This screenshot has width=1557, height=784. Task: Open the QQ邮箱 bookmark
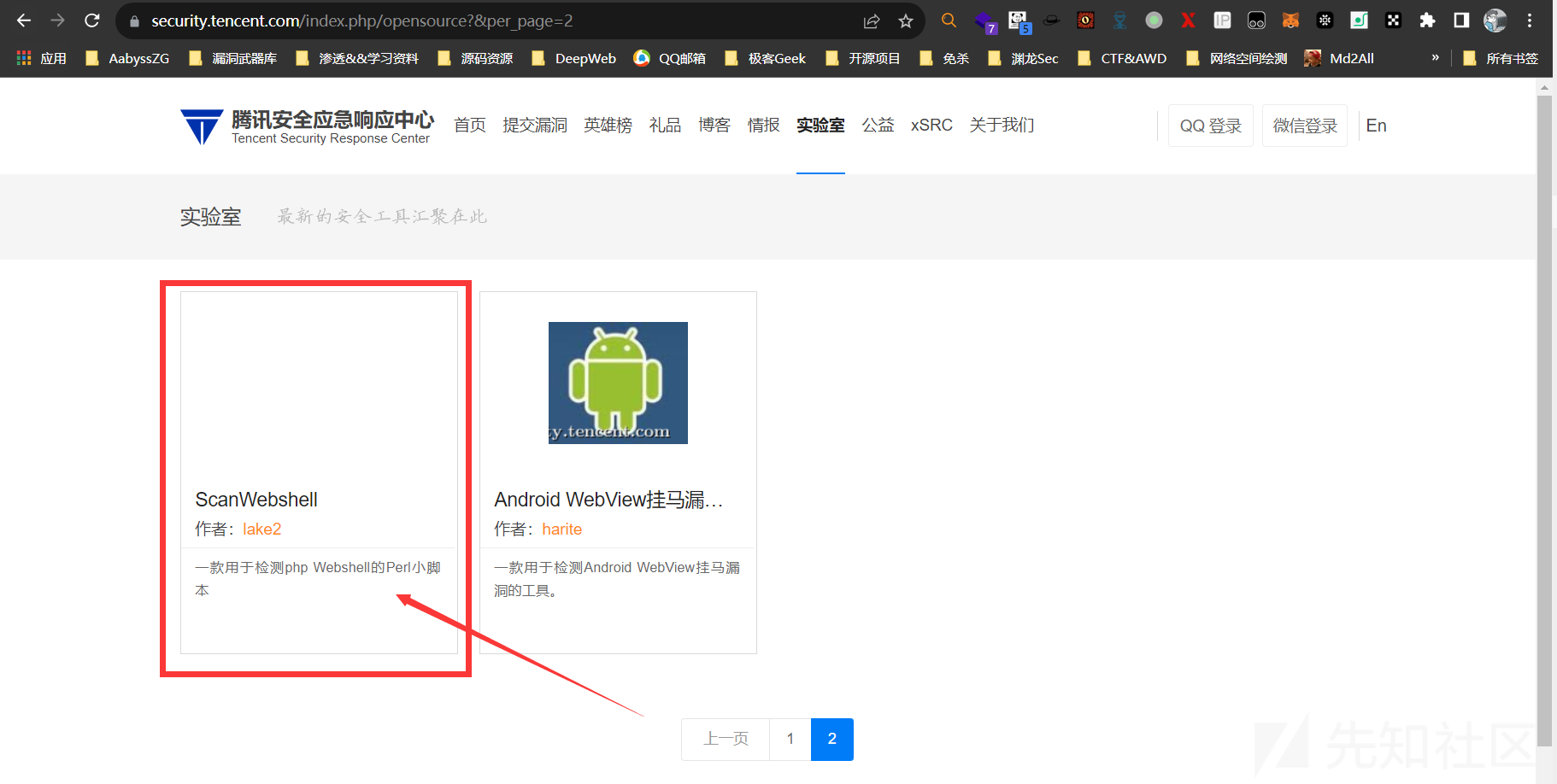click(669, 58)
